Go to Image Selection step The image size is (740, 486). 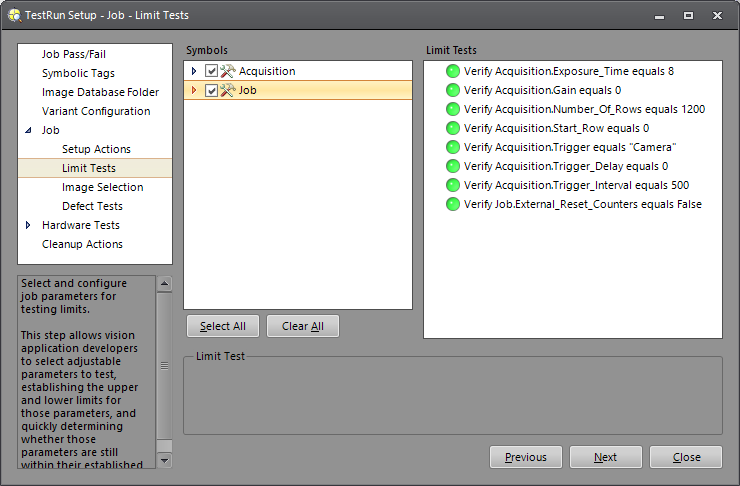102,187
